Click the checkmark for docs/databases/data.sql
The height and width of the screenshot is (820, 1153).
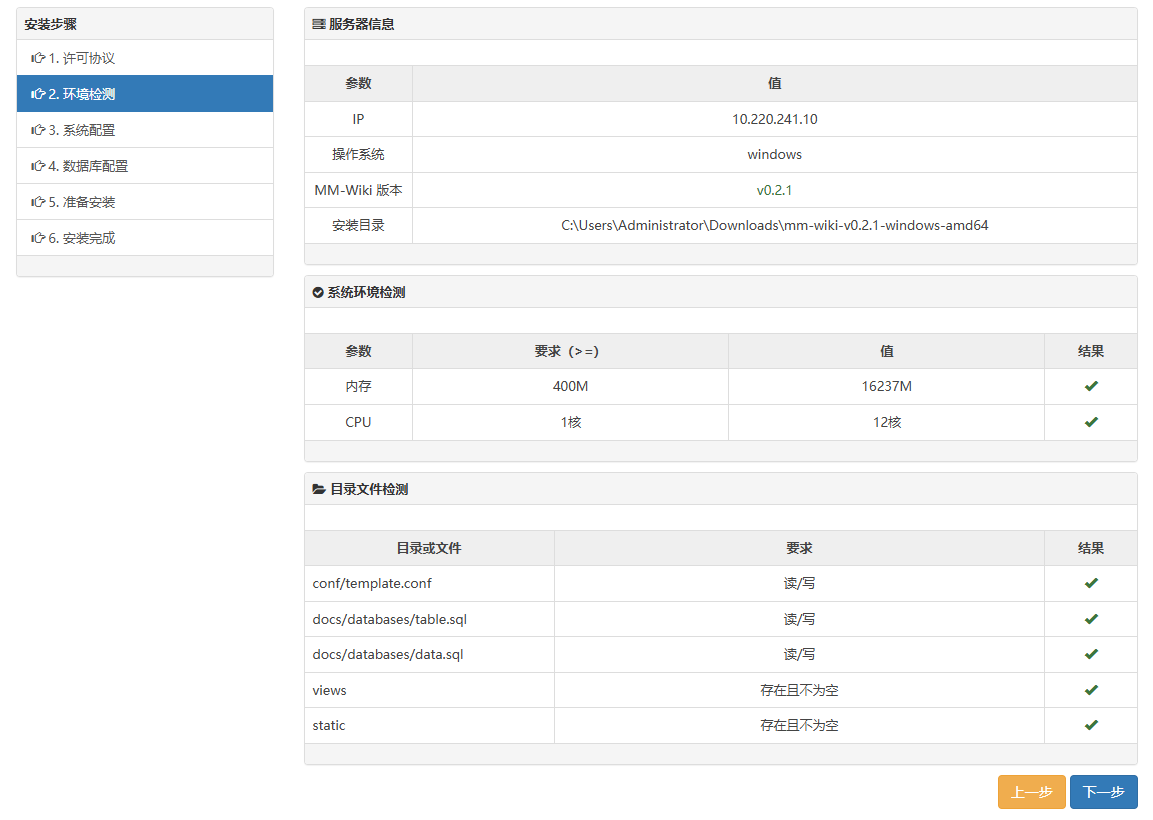(1091, 654)
